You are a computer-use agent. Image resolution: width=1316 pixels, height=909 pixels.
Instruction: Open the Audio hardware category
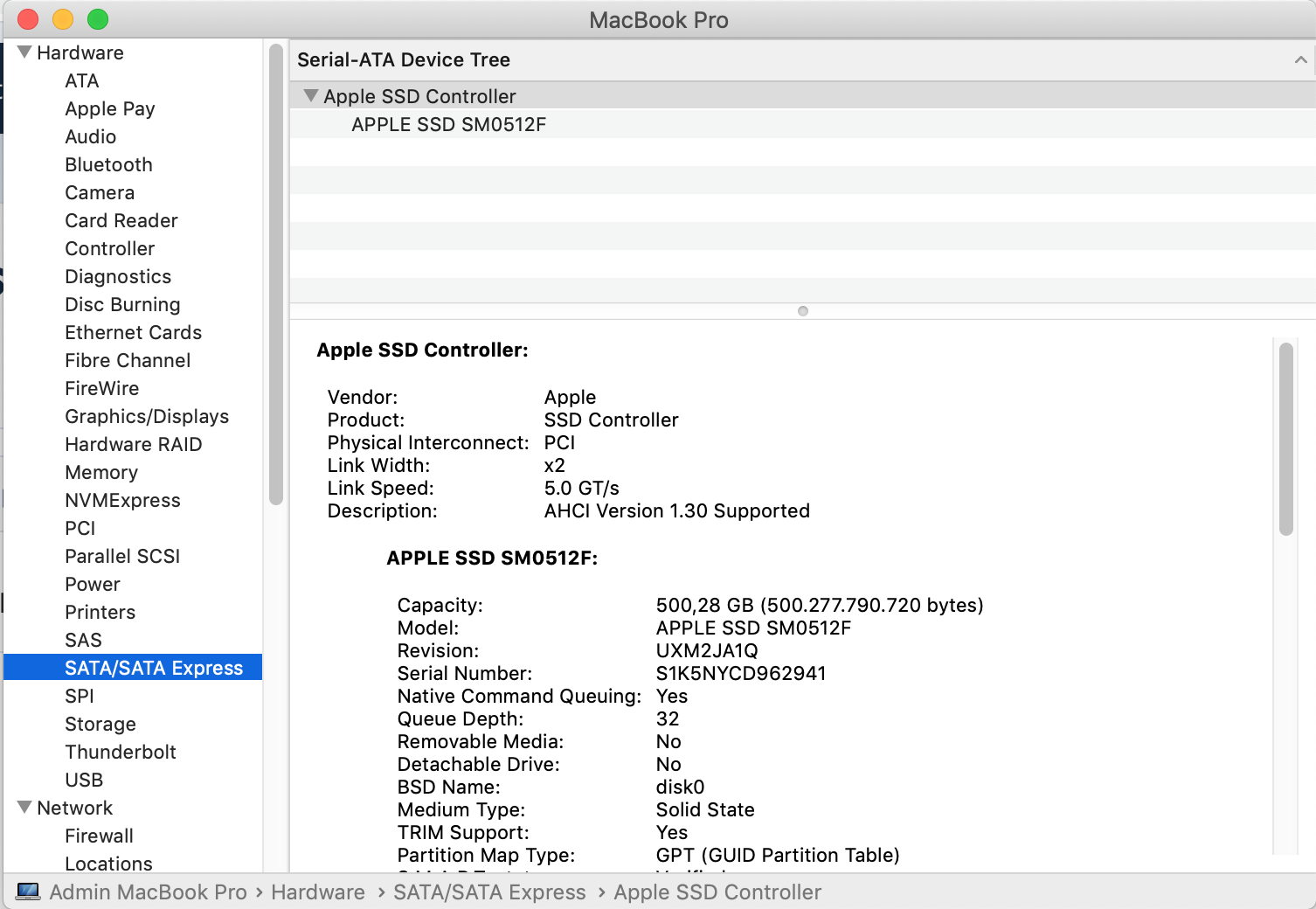[91, 136]
